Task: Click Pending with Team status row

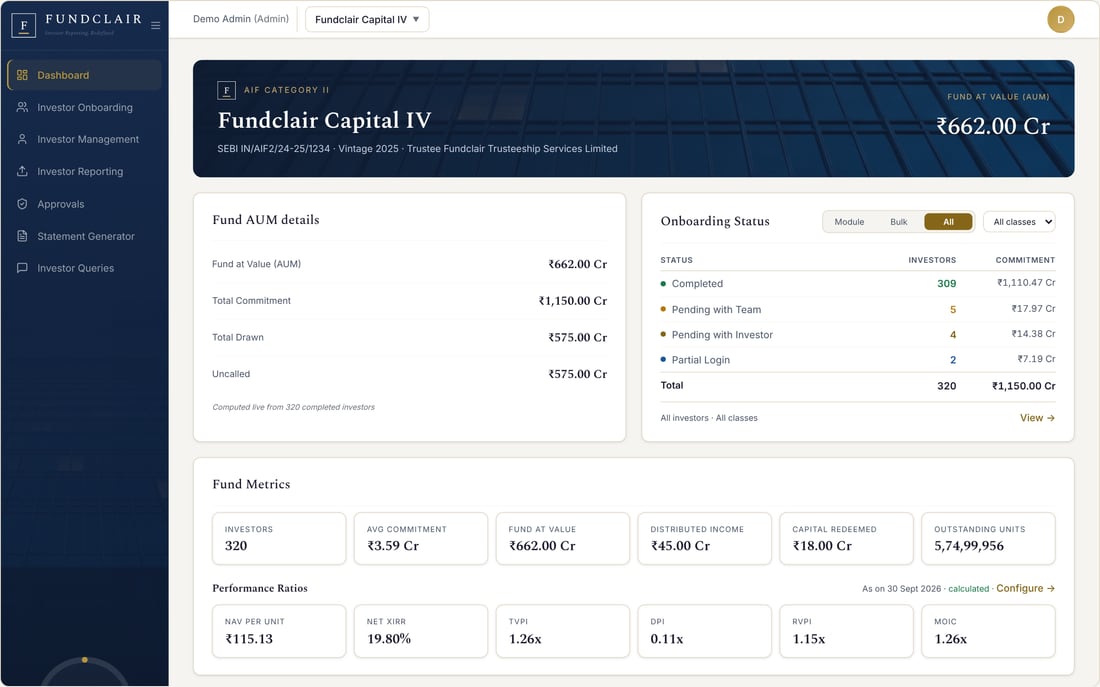Action: [x=857, y=309]
